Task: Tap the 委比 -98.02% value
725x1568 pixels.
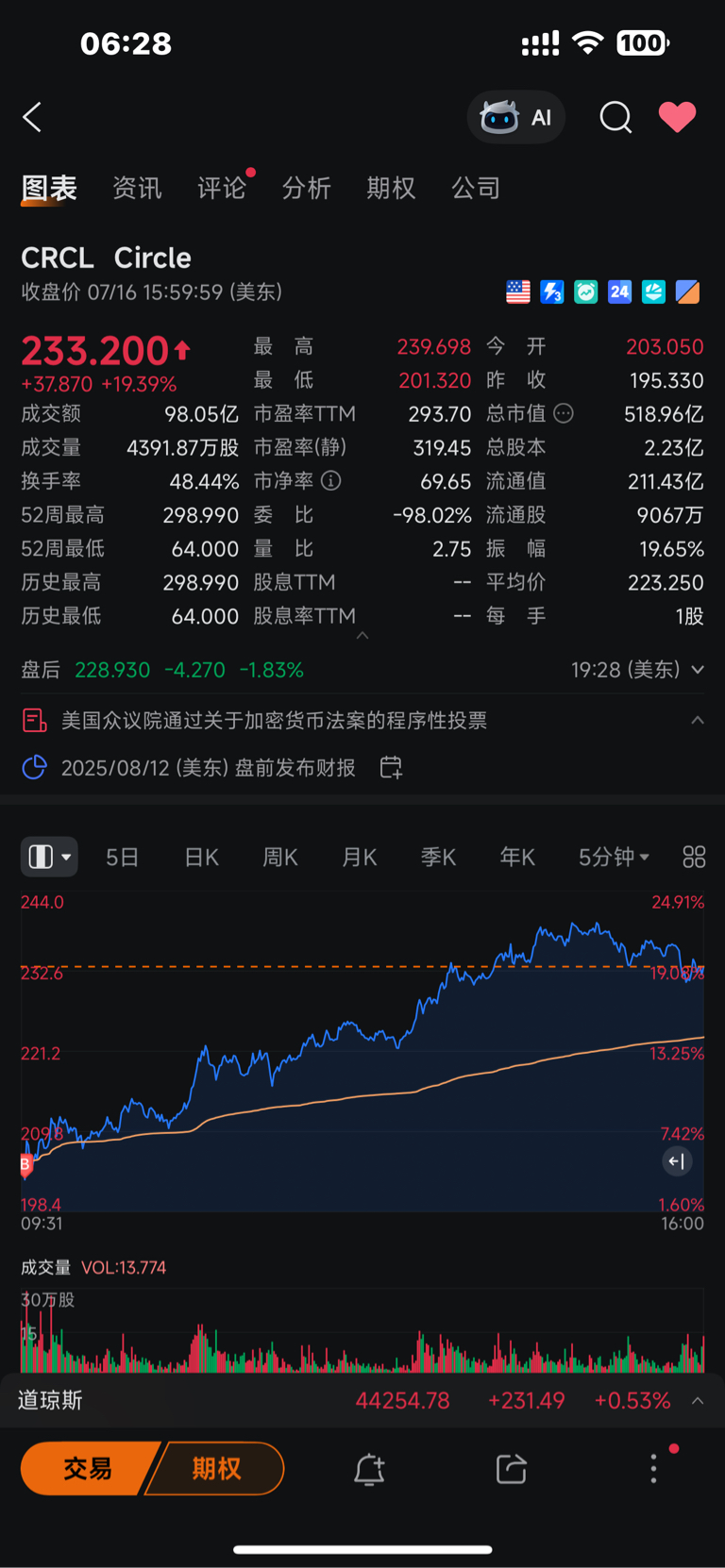Action: tap(431, 515)
